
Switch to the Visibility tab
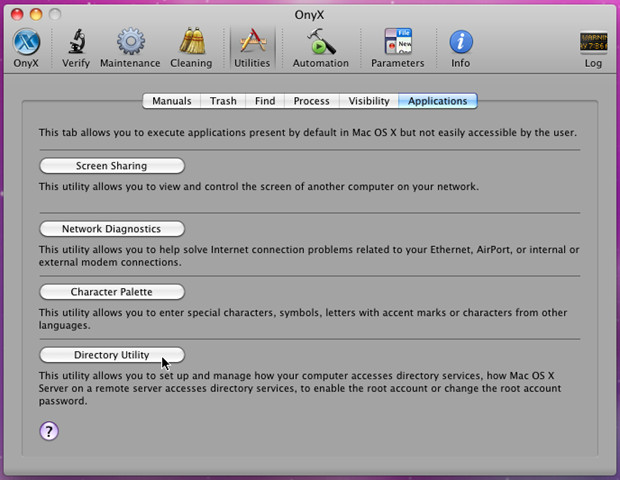(x=369, y=101)
